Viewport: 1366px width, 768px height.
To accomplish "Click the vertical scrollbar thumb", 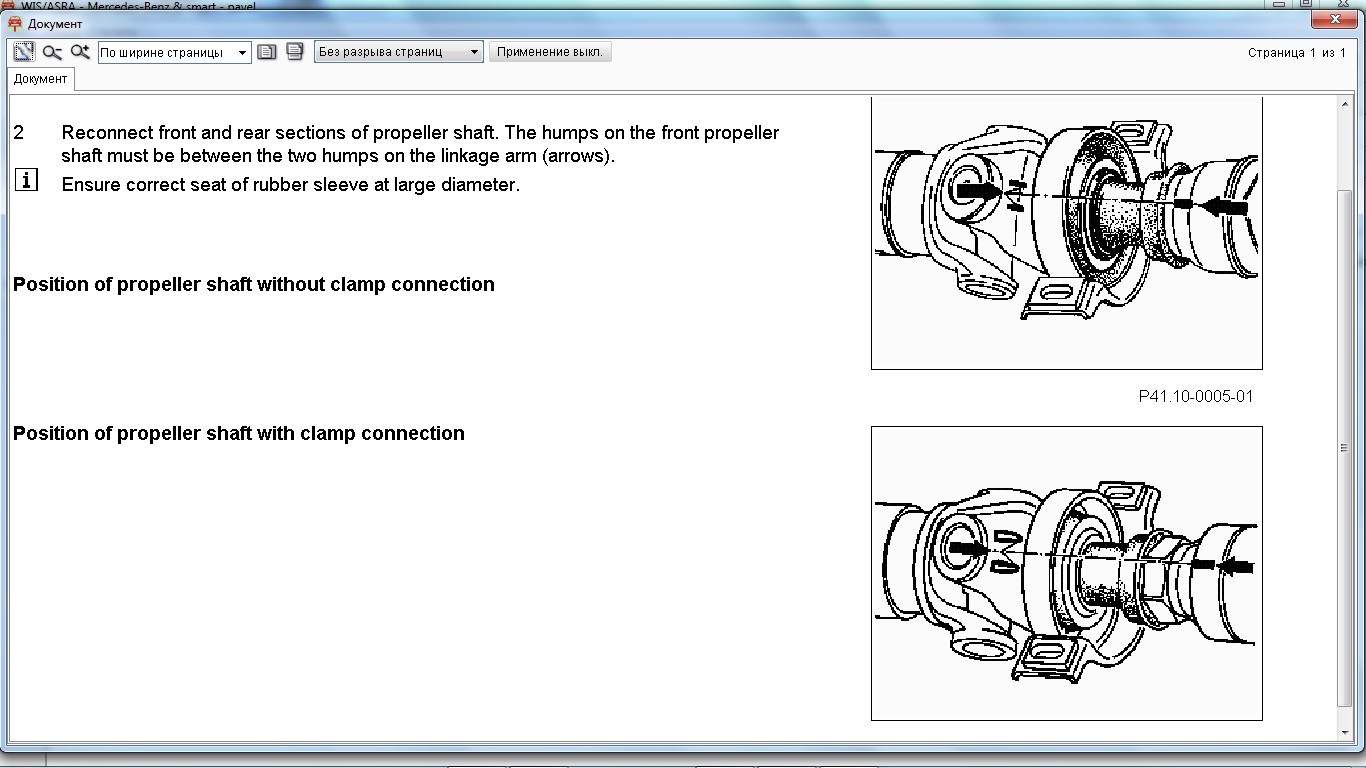I will click(x=1345, y=448).
